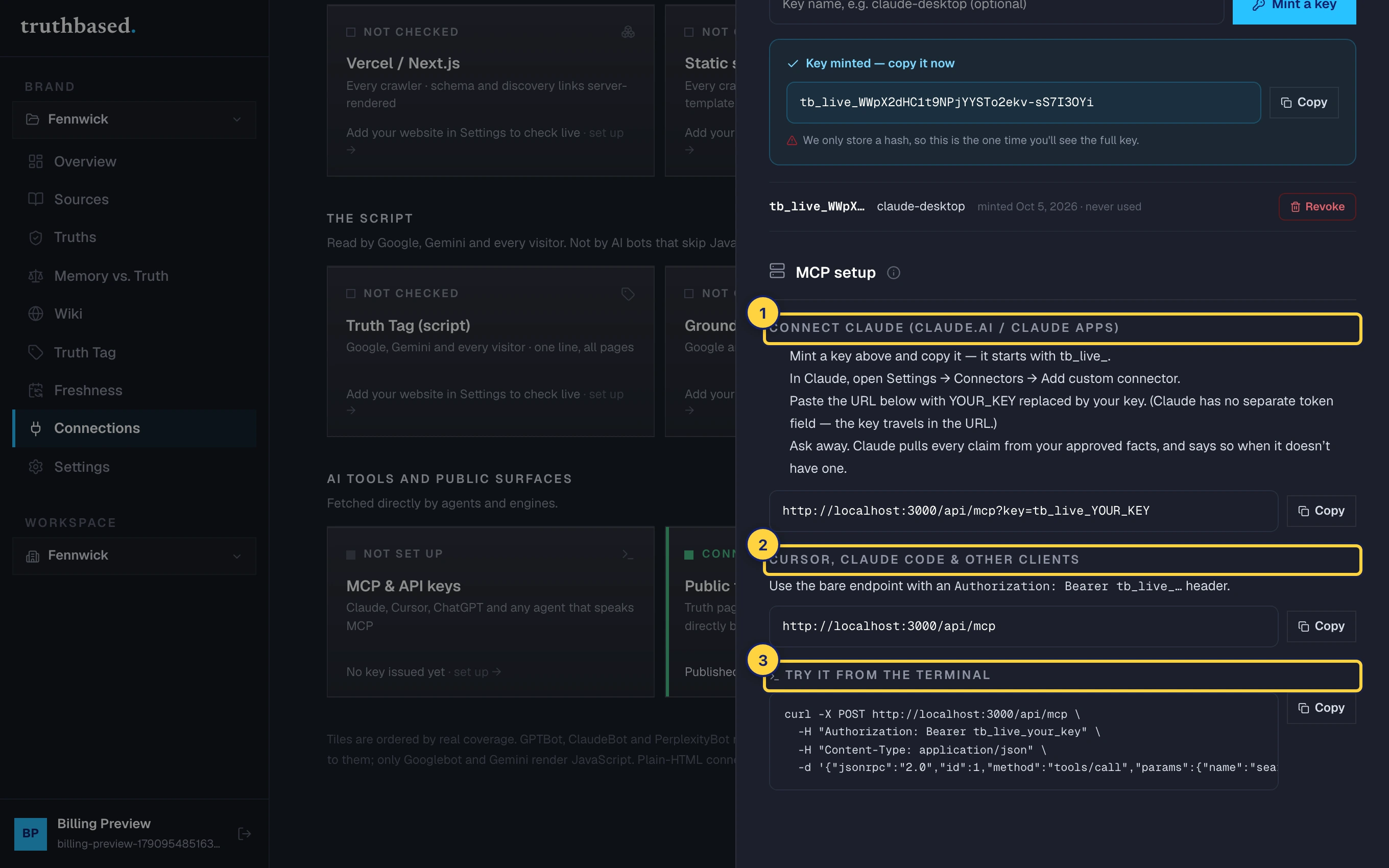
Task: Click the Connections plug icon
Action: tap(36, 428)
